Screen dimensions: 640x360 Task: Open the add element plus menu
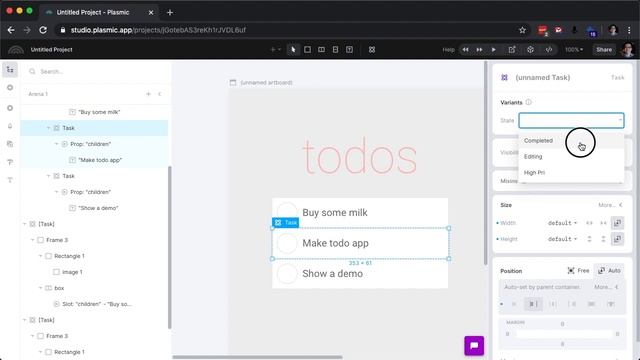coord(276,50)
